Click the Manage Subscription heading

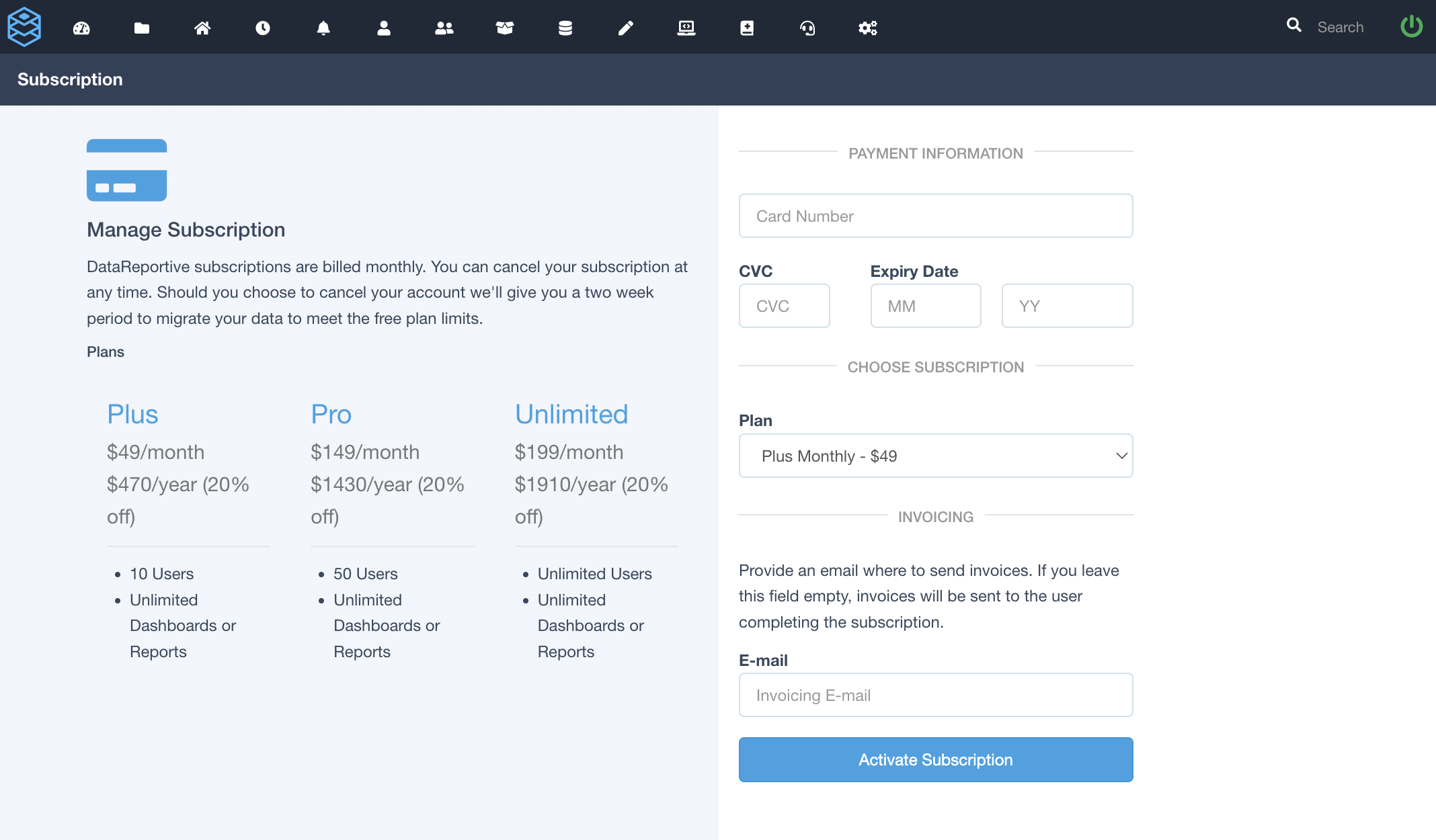[186, 230]
